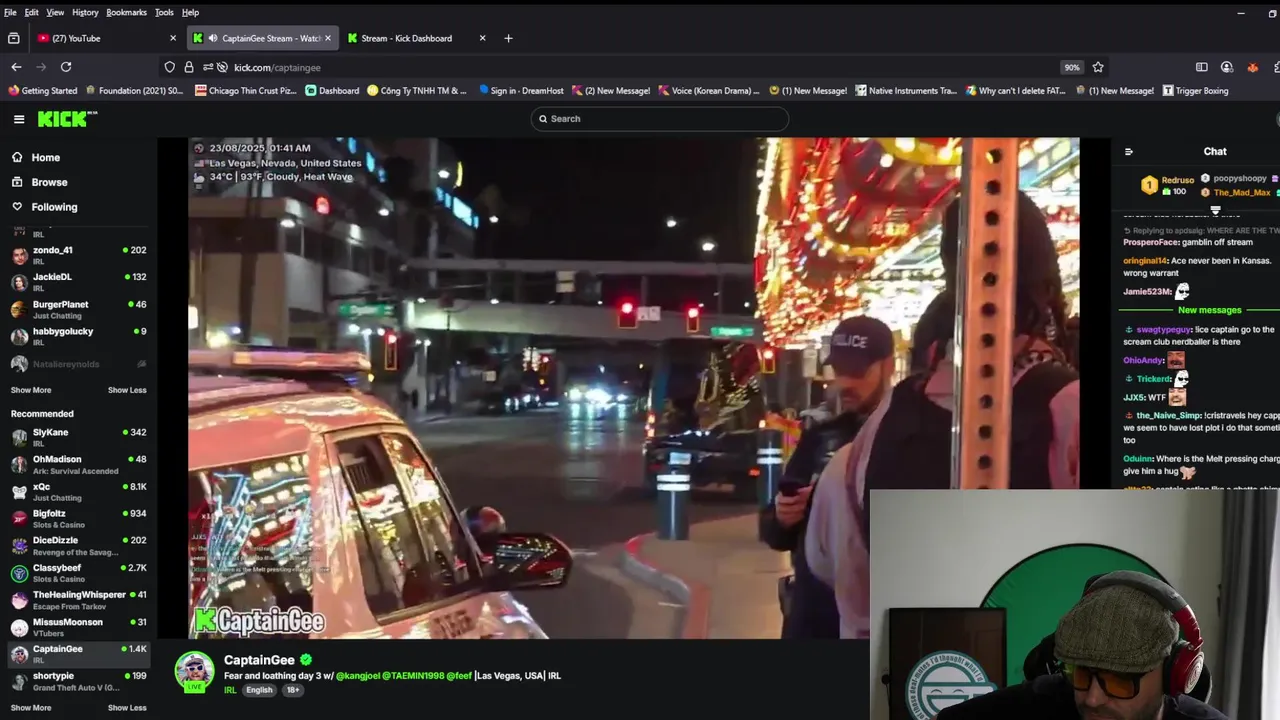Collapse chat panel icon beside Chat title

click(1129, 152)
